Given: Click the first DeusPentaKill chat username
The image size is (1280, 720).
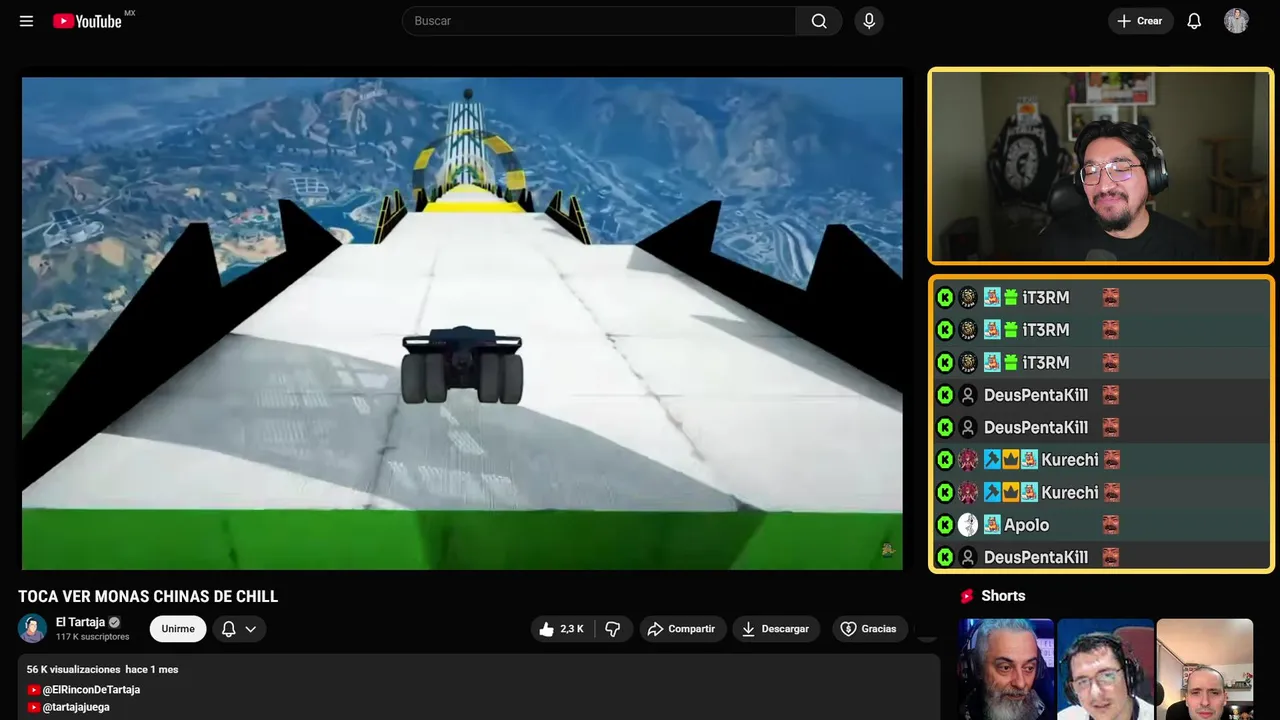Looking at the screenshot, I should 1036,395.
